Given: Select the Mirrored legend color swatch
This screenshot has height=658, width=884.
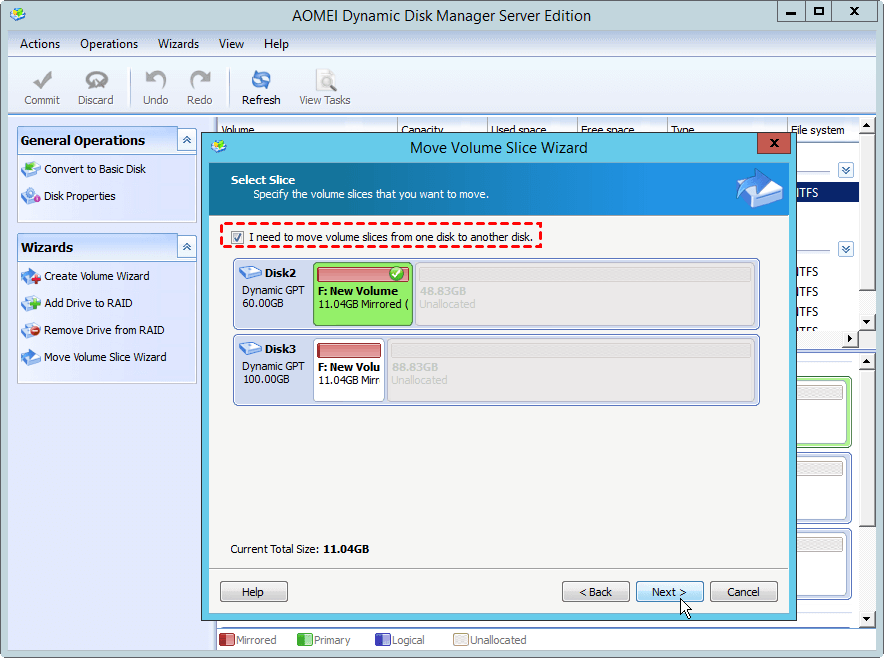Looking at the screenshot, I should pos(227,640).
